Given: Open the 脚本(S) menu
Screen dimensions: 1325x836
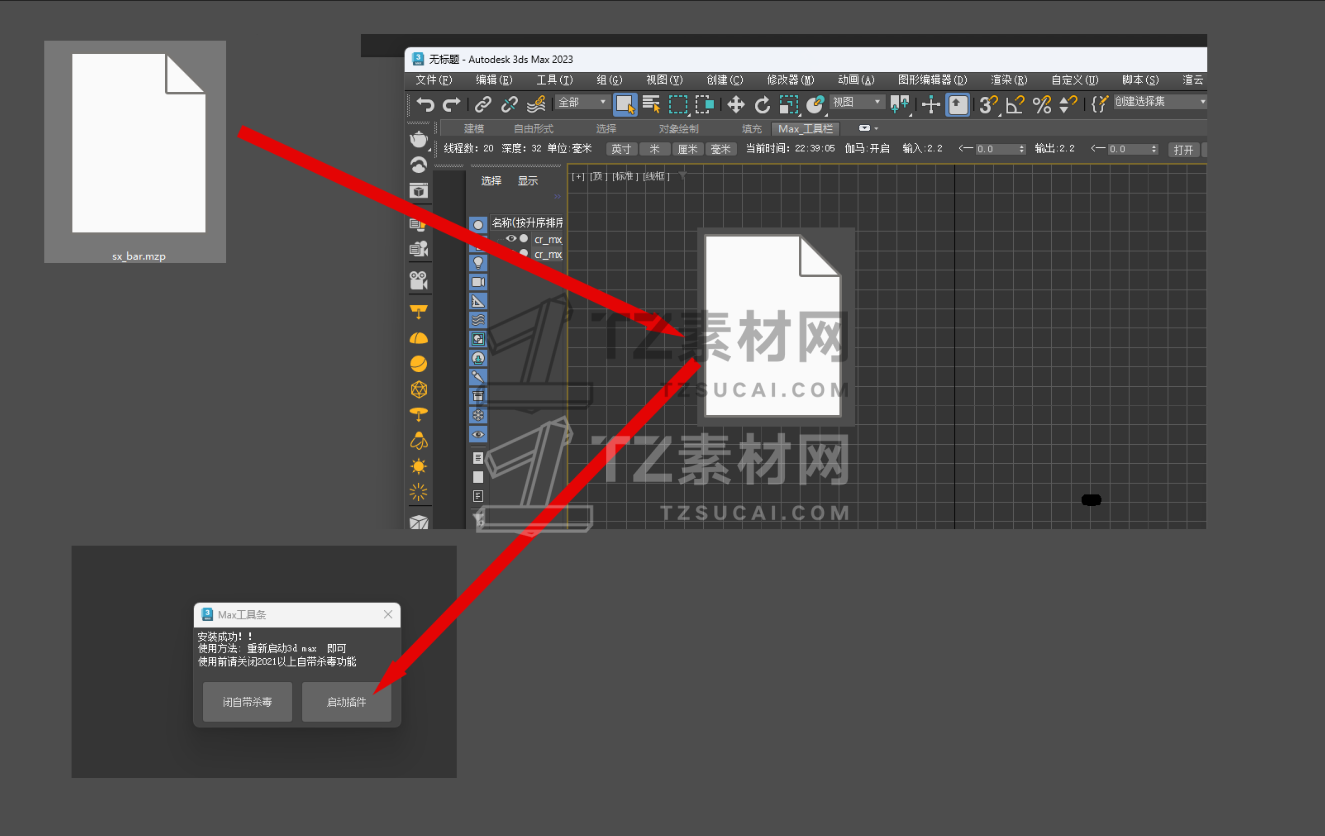Looking at the screenshot, I should (x=1141, y=80).
